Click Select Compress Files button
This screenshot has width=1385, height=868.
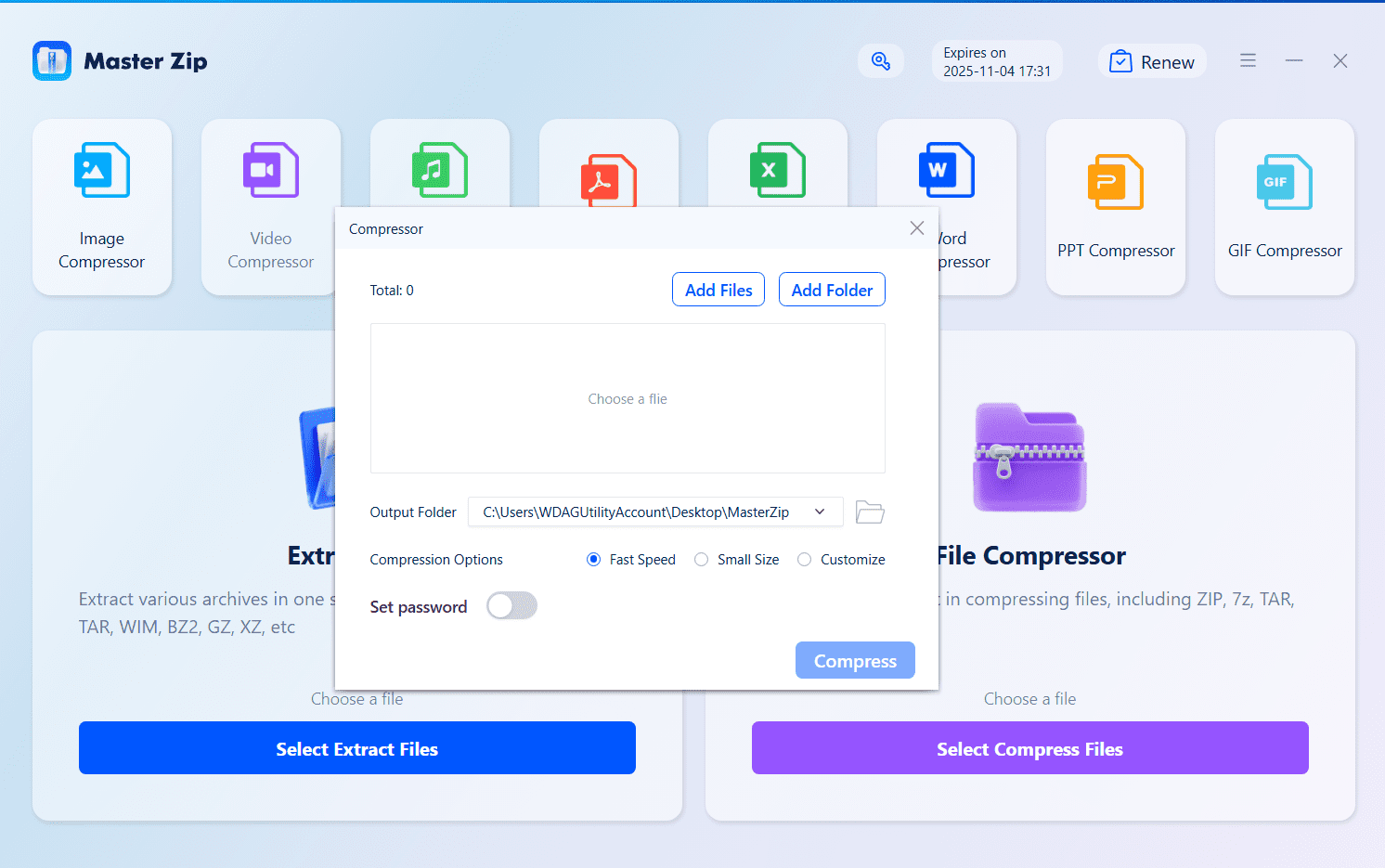click(x=1030, y=748)
